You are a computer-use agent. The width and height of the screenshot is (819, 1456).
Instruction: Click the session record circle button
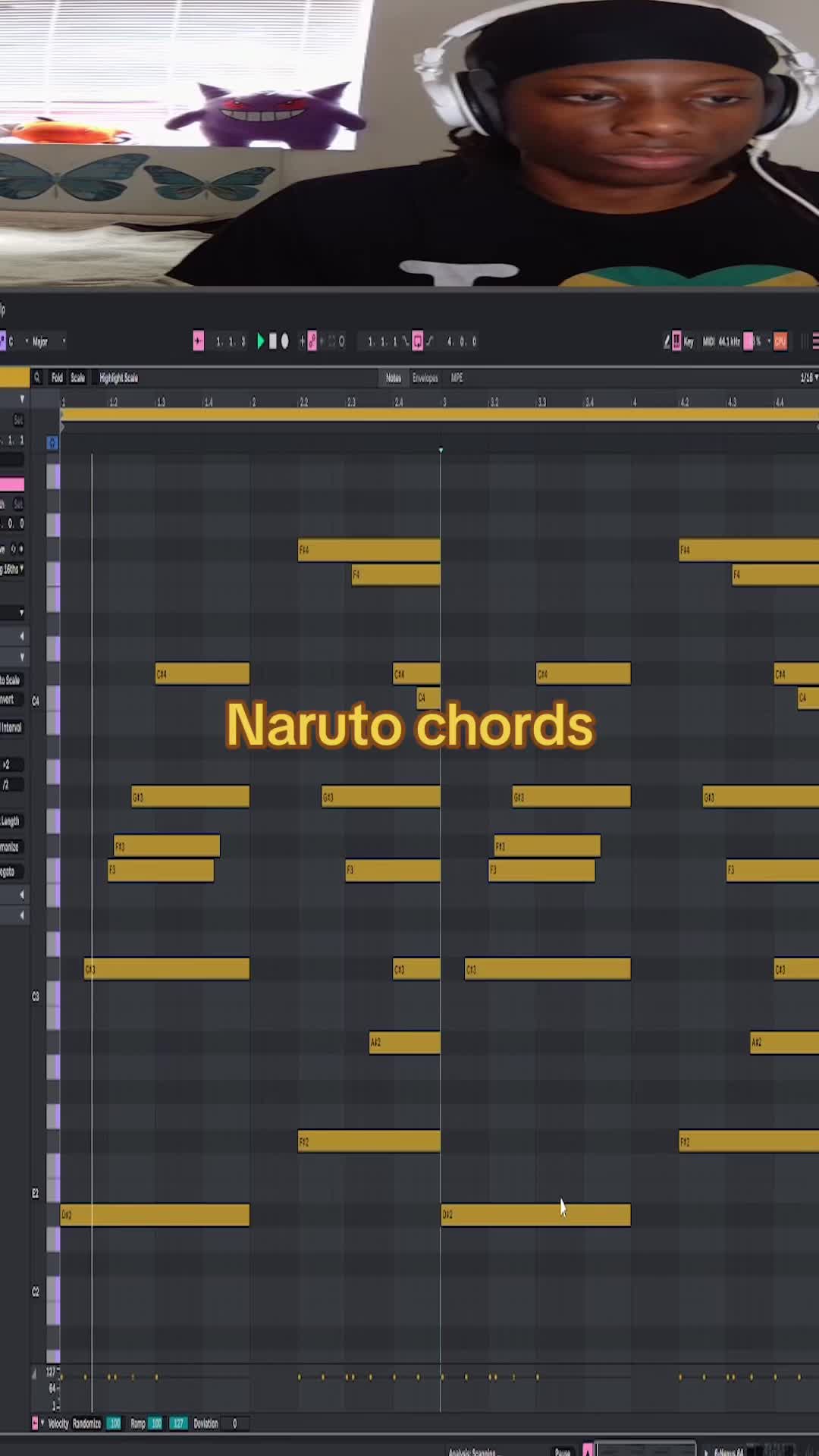[342, 341]
